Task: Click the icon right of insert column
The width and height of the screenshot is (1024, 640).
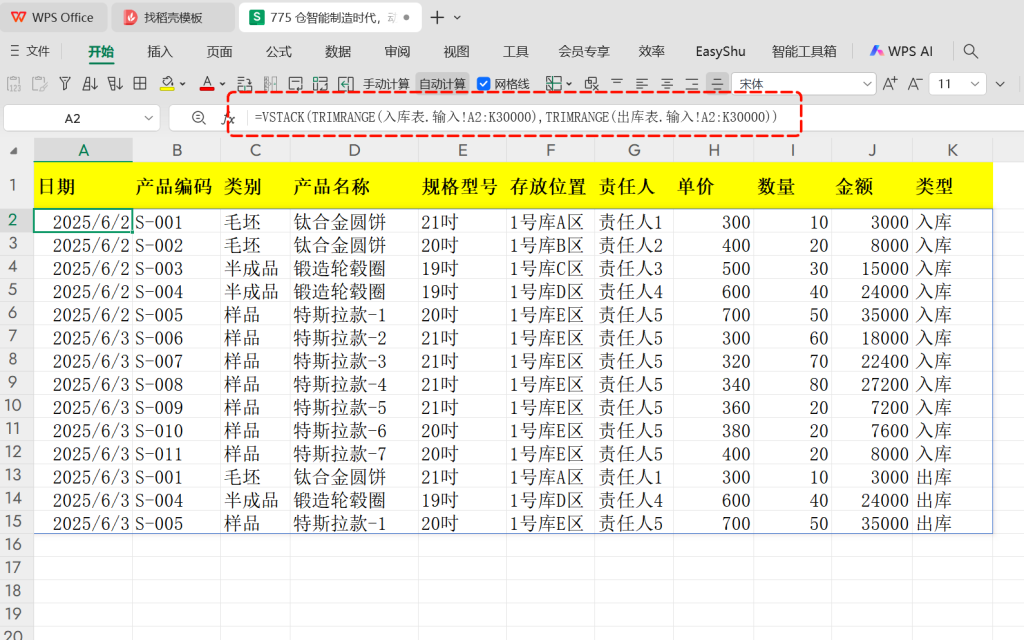Action: click(x=295, y=84)
